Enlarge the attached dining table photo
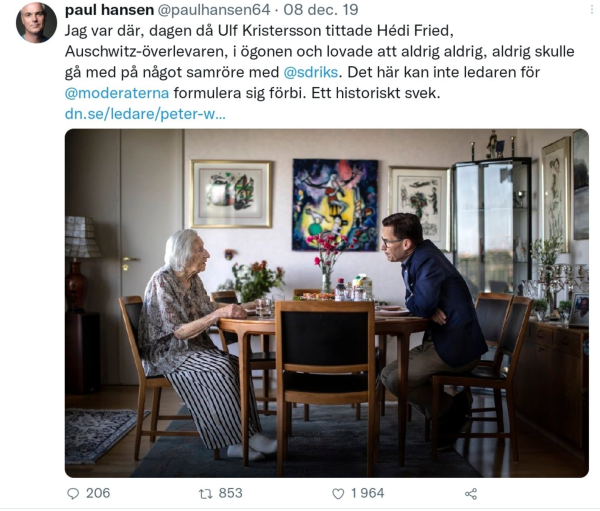Viewport: 600px width, 511px height. [327, 303]
